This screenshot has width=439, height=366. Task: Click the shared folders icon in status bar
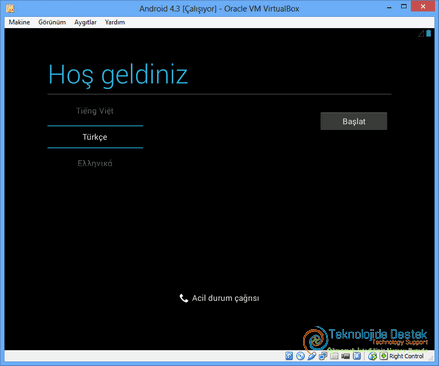[334, 356]
